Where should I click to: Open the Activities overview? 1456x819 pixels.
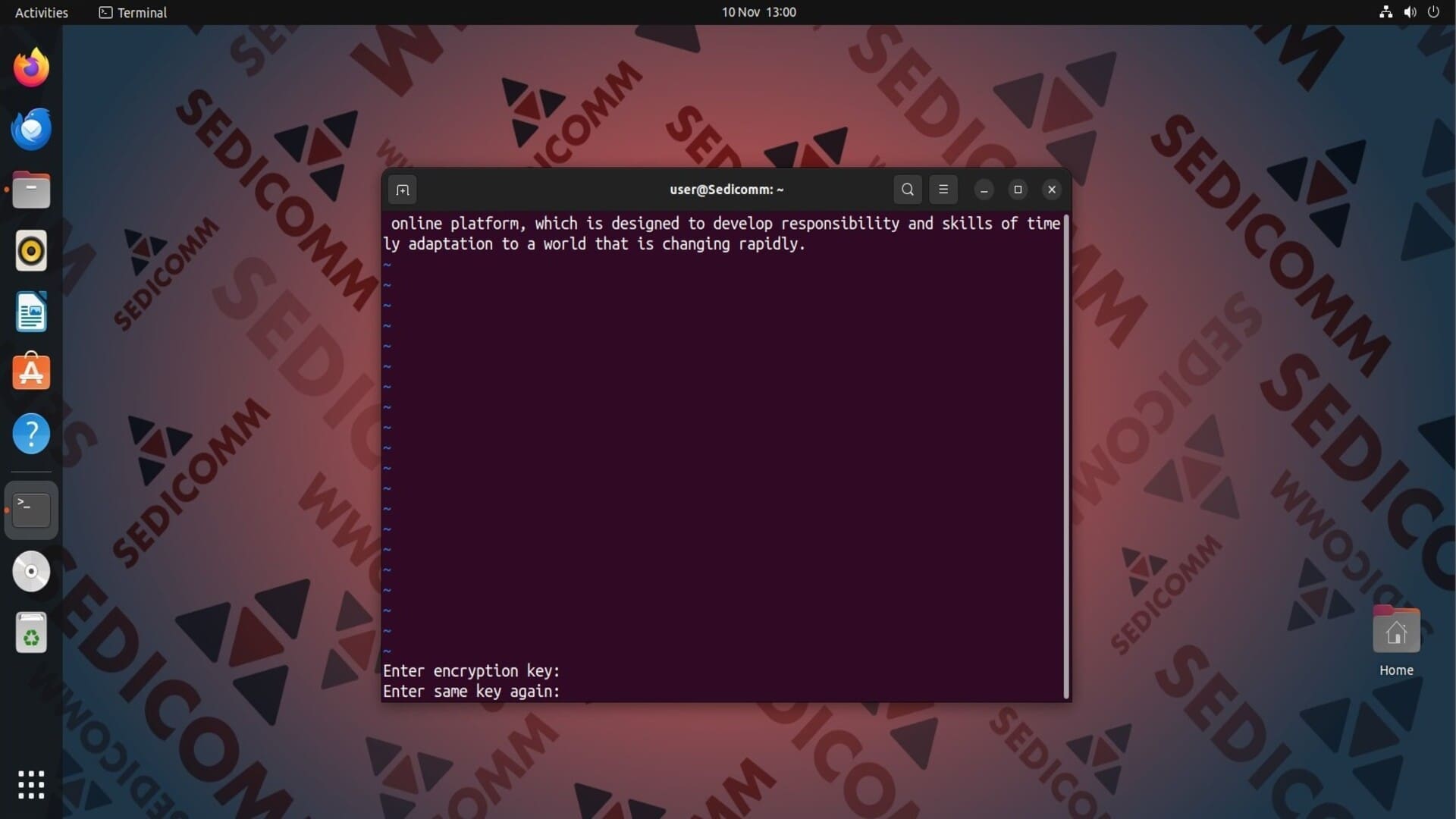coord(41,12)
